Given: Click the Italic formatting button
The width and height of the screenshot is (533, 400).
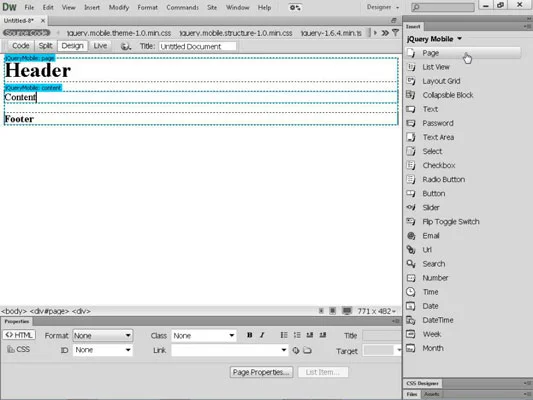Looking at the screenshot, I should 262,335.
